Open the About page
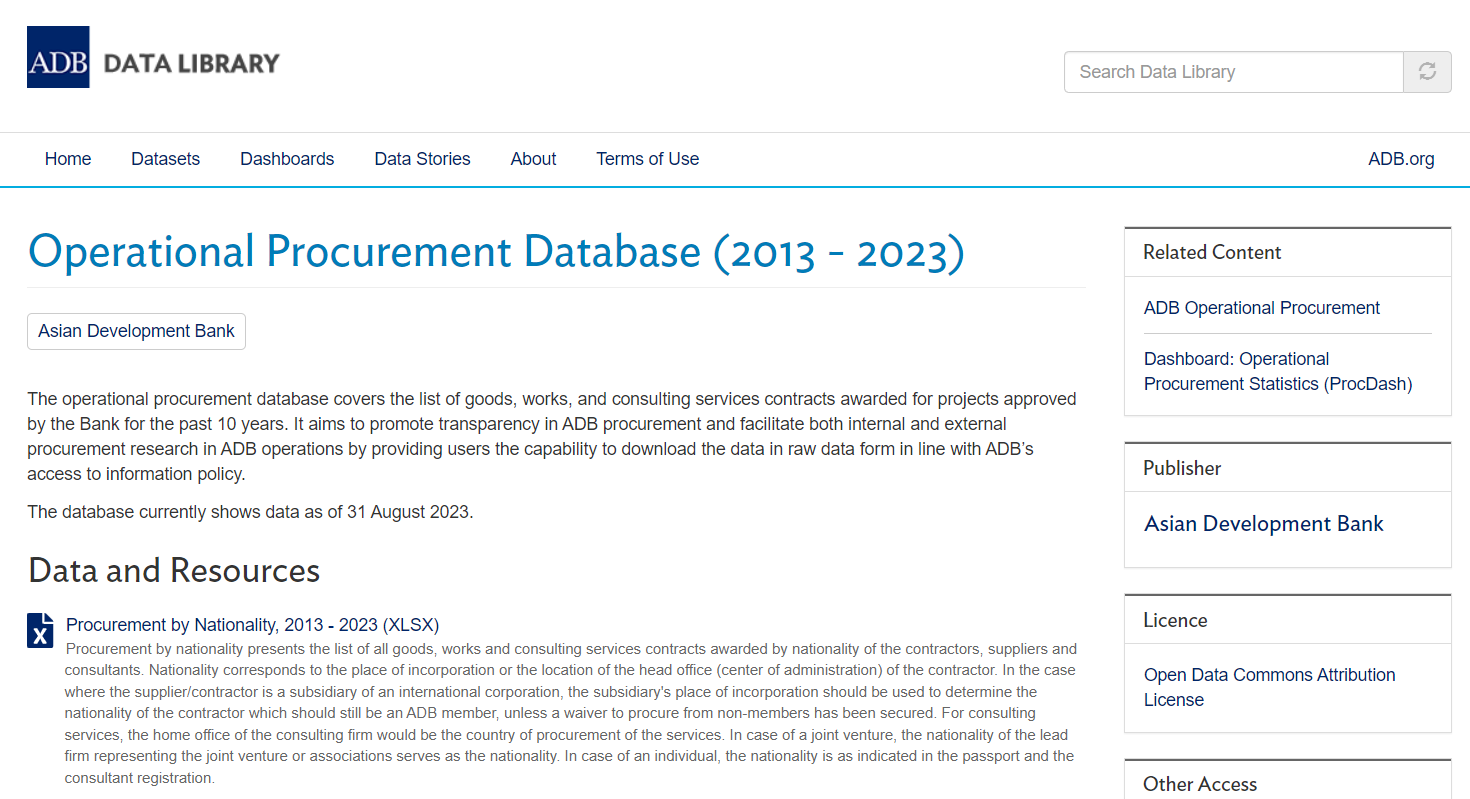 coord(533,159)
